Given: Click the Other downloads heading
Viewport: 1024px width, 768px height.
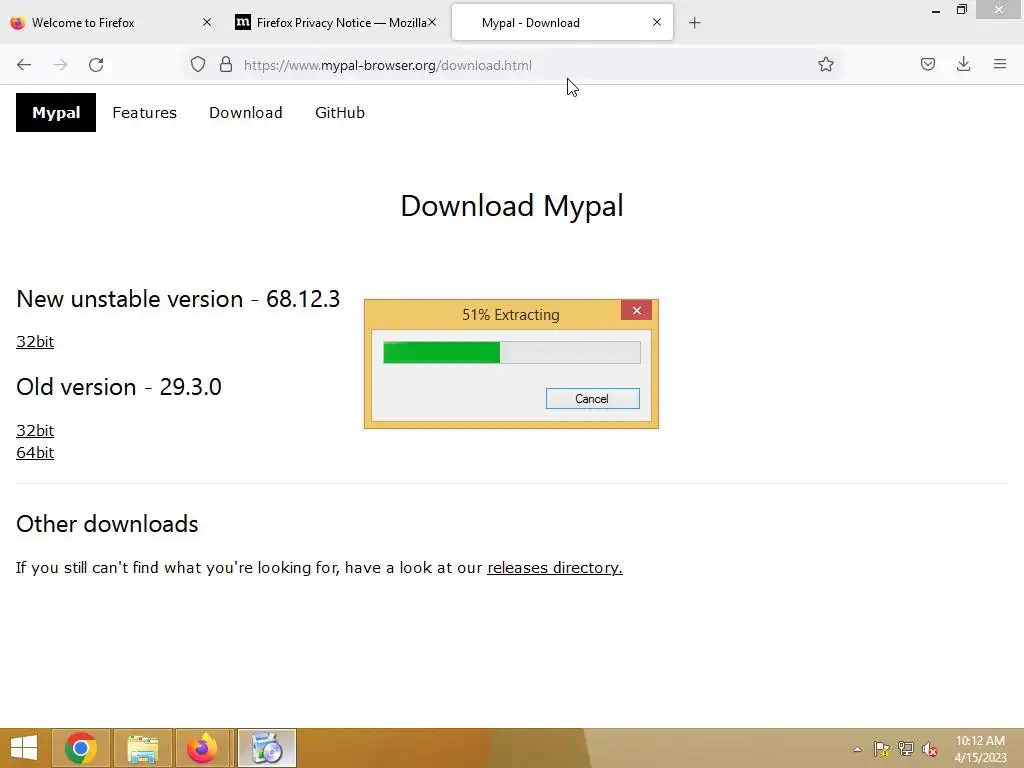Looking at the screenshot, I should click(107, 524).
